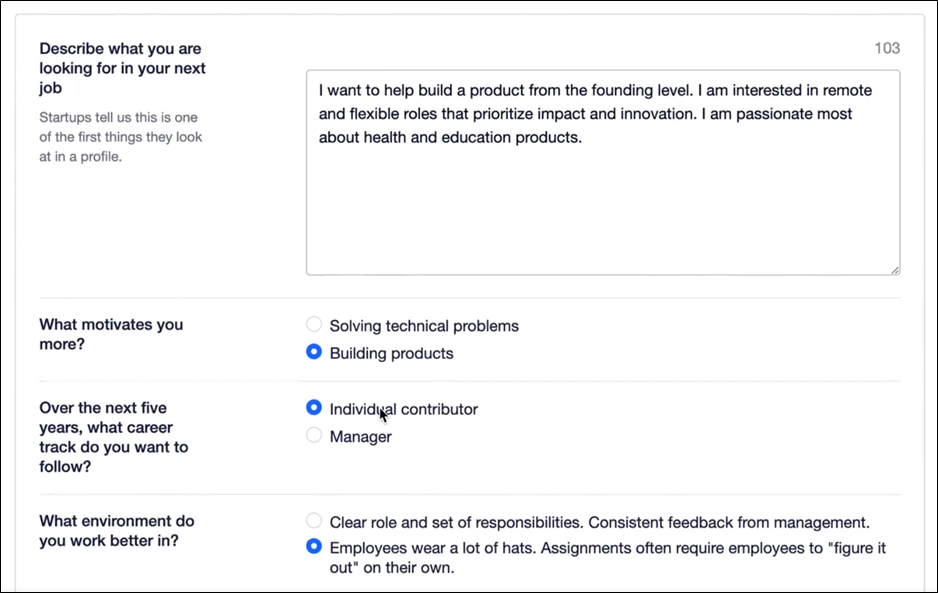Click the textarea resize handle in bottom-right corner
Image resolution: width=938 pixels, height=593 pixels.
click(x=895, y=269)
